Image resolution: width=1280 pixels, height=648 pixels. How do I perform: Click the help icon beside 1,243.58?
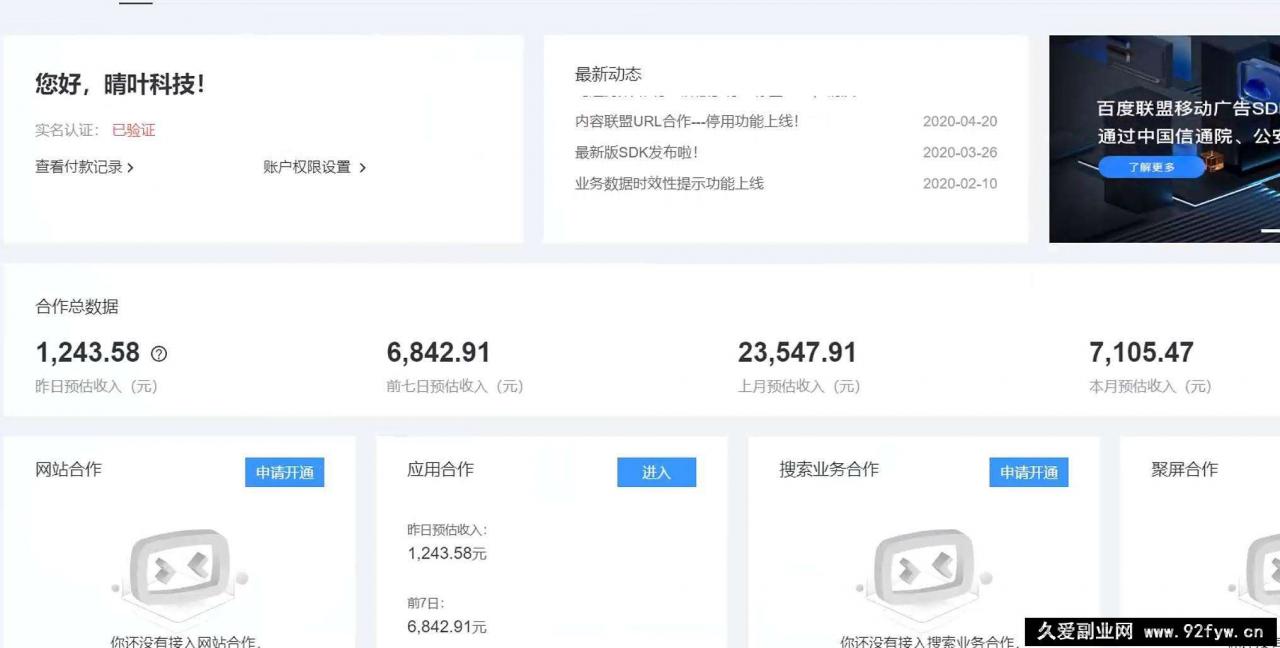[x=158, y=353]
